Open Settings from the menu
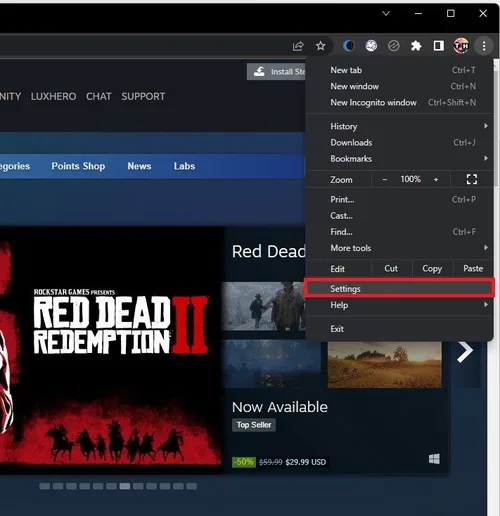Image resolution: width=500 pixels, height=516 pixels. pos(399,289)
